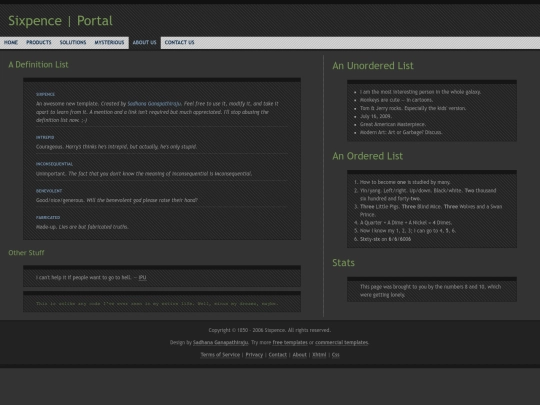Image resolution: width=540 pixels, height=405 pixels.
Task: Open the Contact Us navigation link
Action: pos(179,42)
